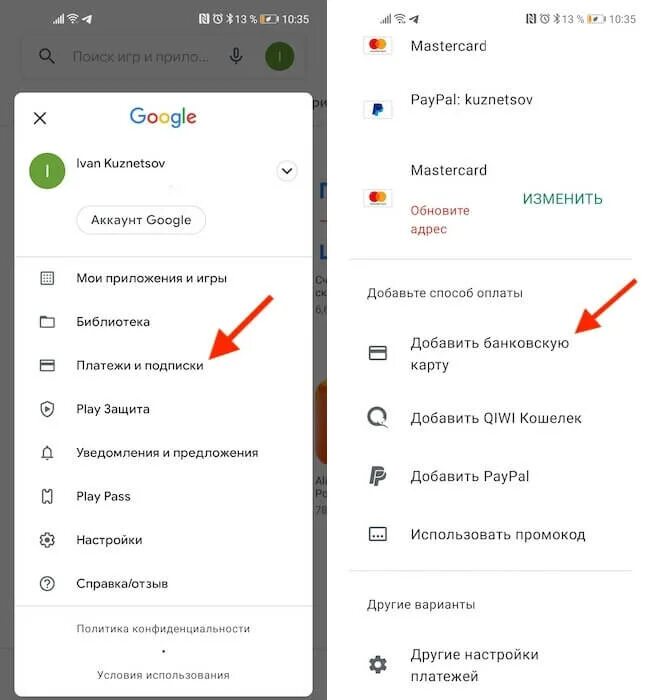Close the Google account menu
Image resolution: width=654 pixels, height=700 pixels.
[40, 118]
